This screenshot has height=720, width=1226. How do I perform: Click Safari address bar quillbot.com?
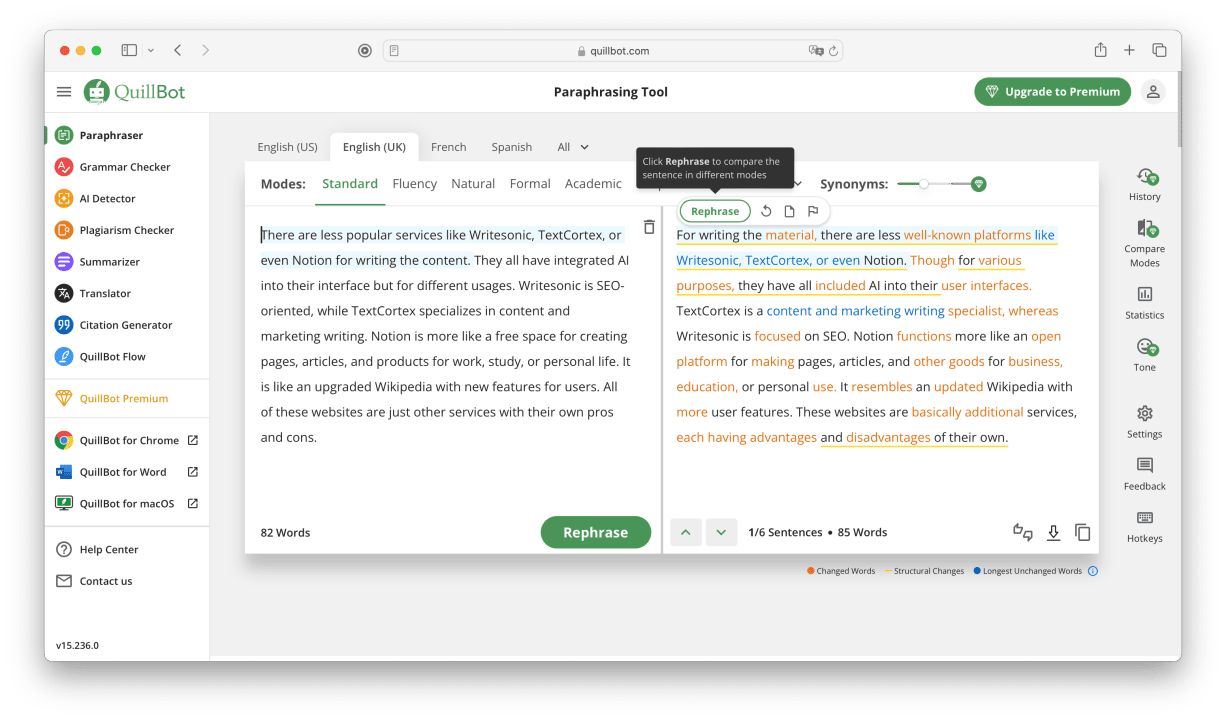tap(613, 50)
